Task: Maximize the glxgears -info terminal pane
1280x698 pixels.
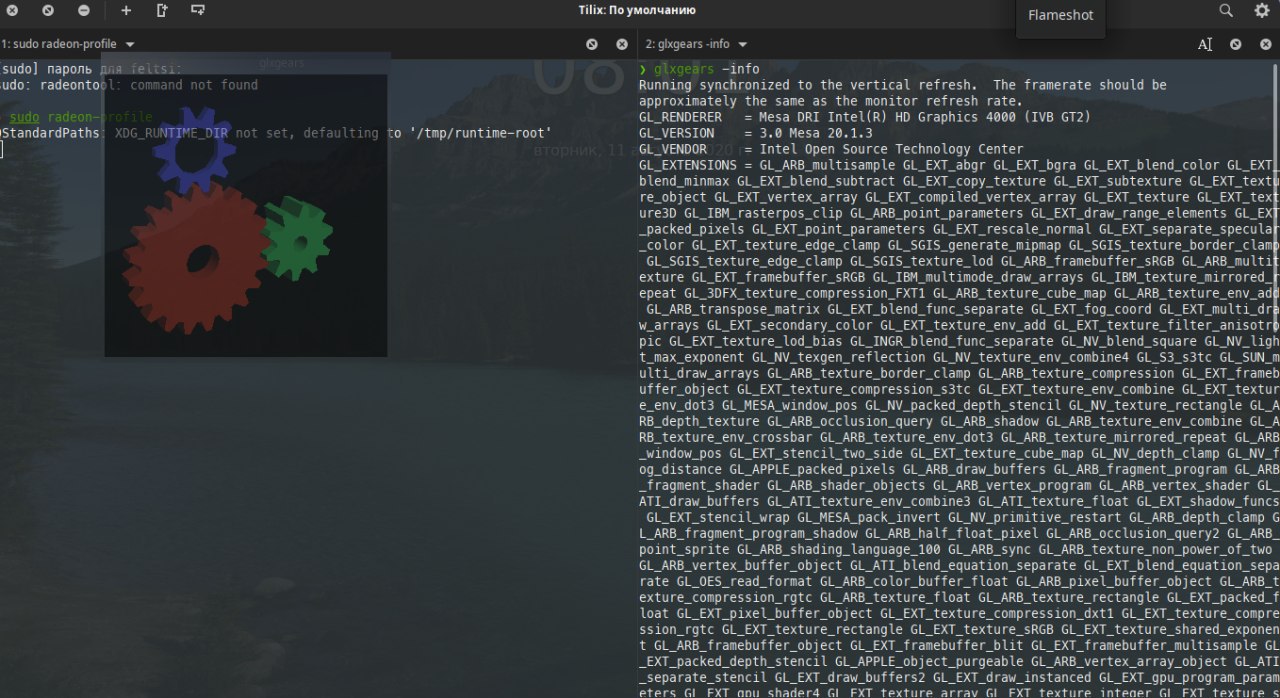Action: point(1236,44)
